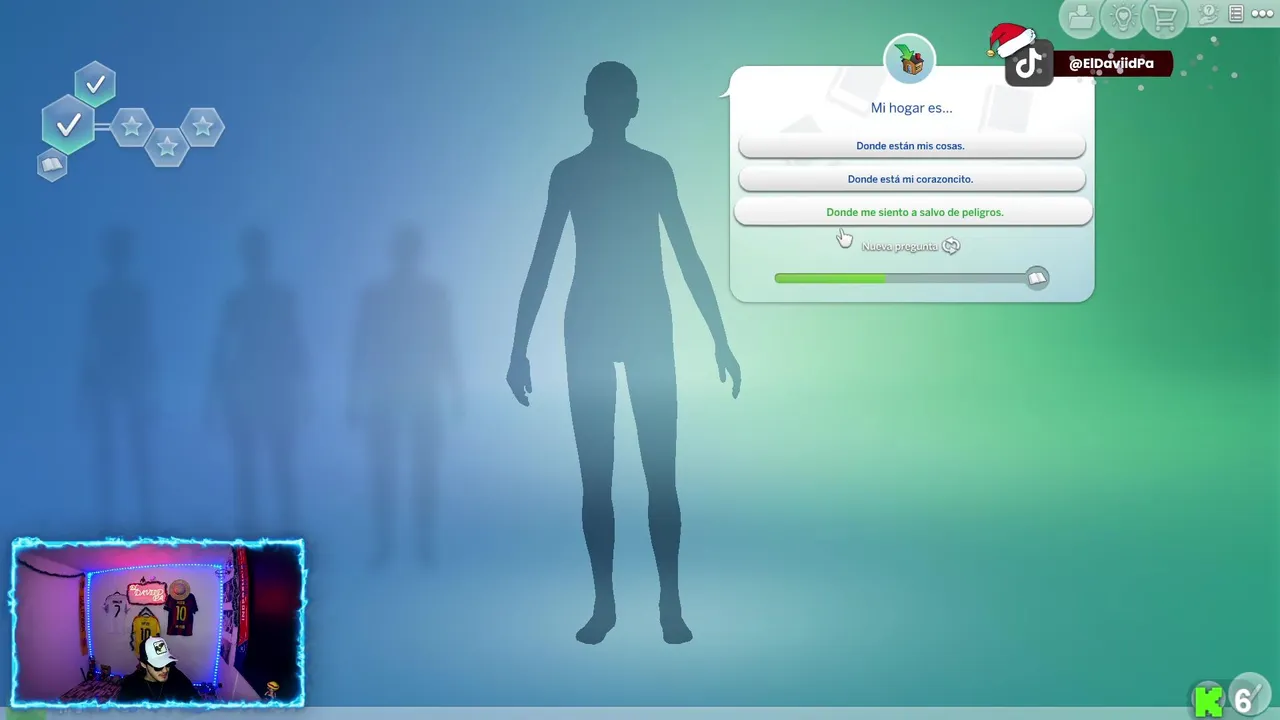
Task: Open the story mode book hexagon
Action: pos(52,164)
